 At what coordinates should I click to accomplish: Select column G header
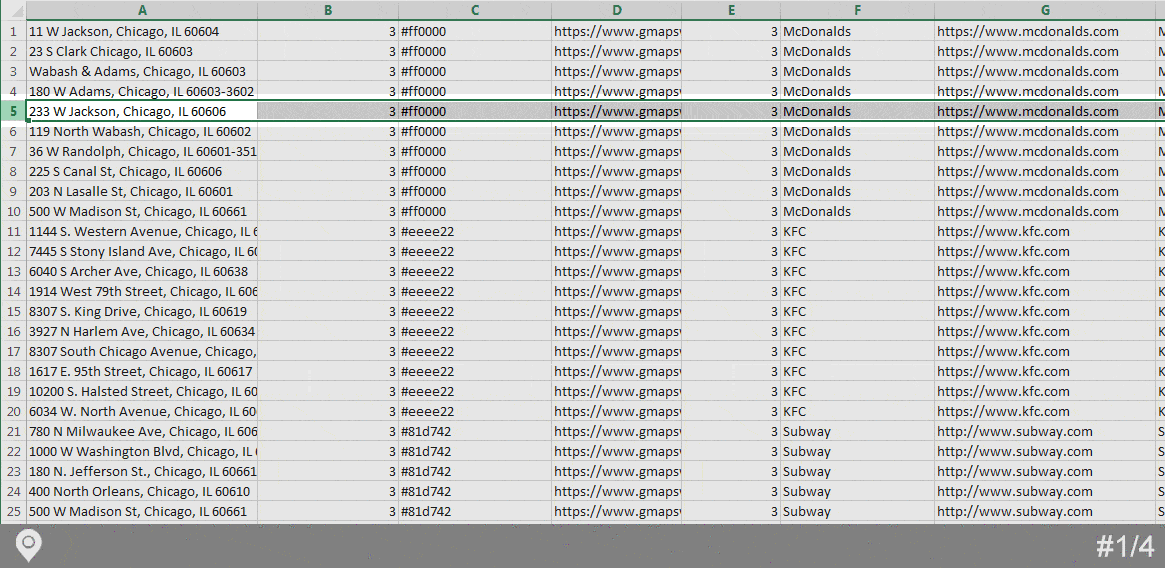tap(1045, 10)
